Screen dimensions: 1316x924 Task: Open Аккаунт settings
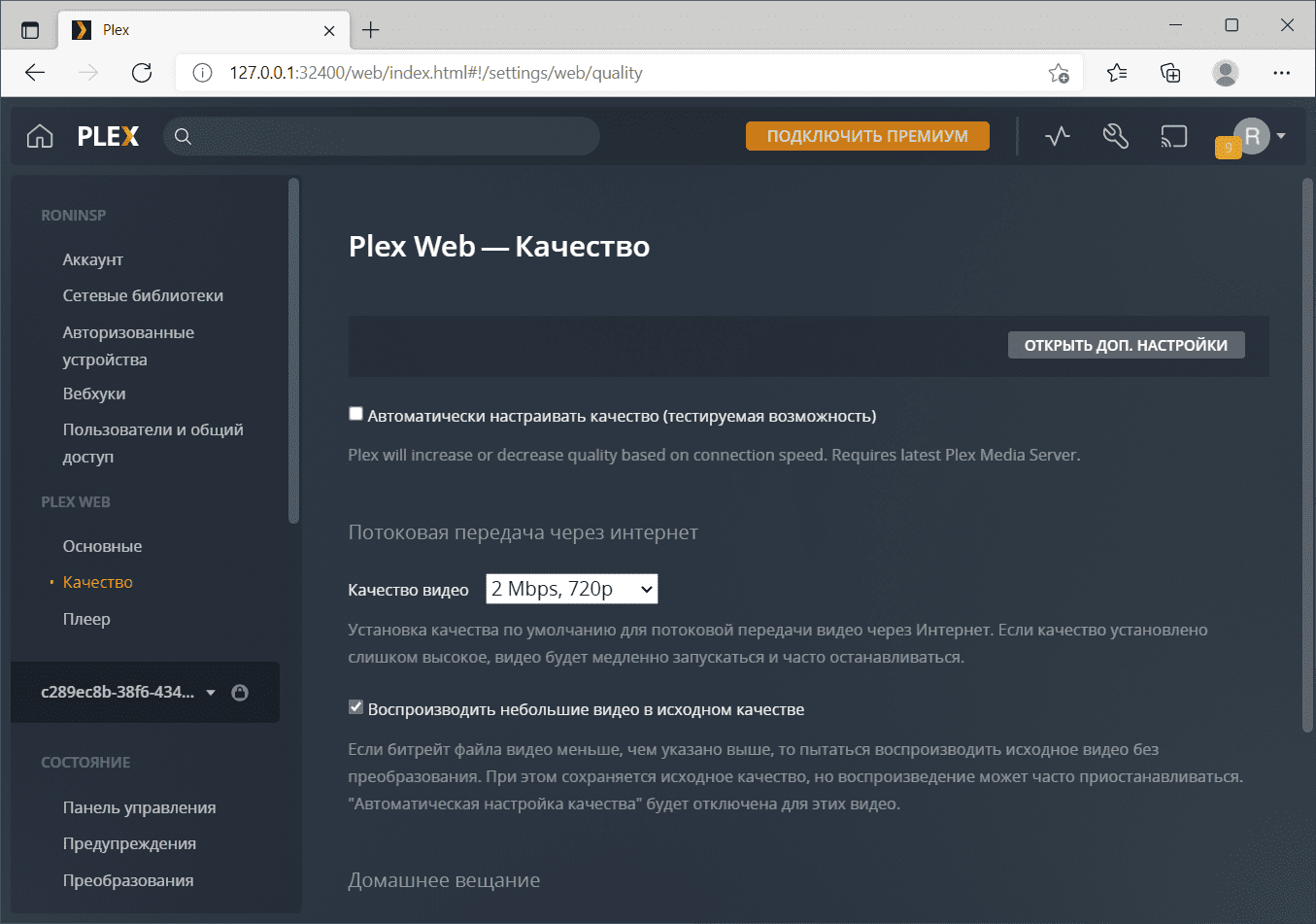(x=92, y=259)
